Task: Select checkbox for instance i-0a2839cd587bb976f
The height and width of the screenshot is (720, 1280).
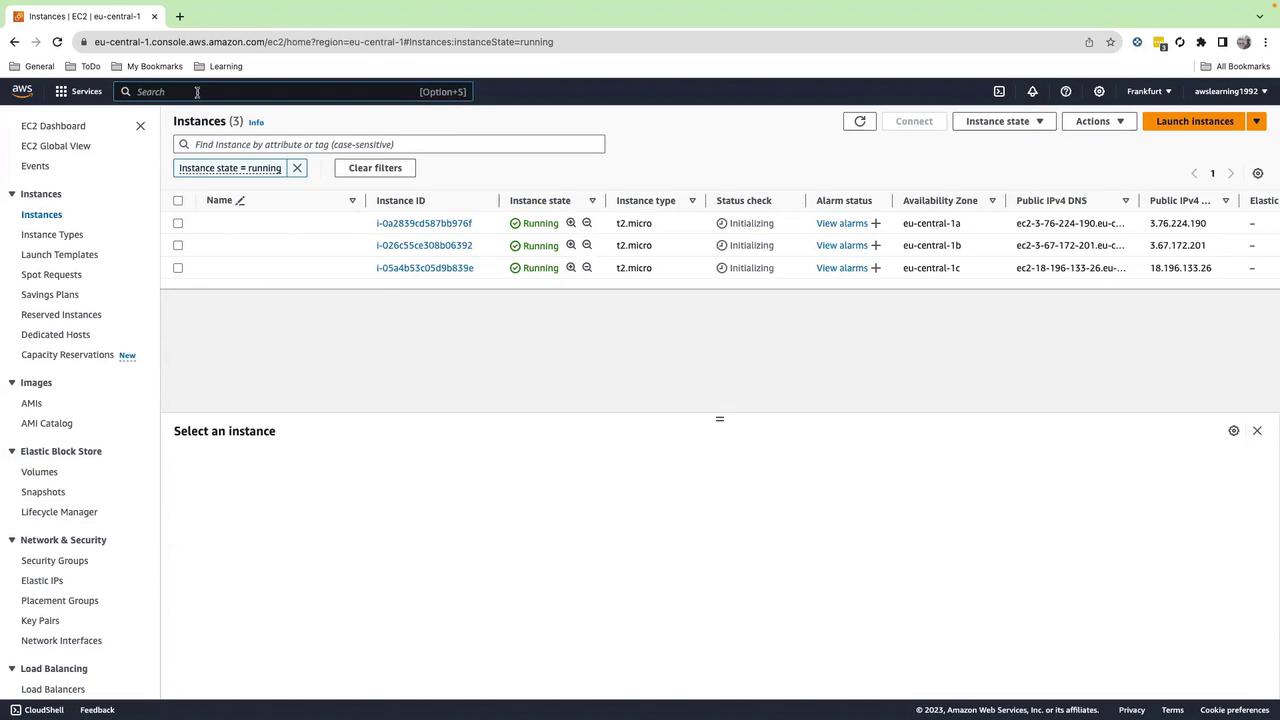Action: [x=178, y=223]
